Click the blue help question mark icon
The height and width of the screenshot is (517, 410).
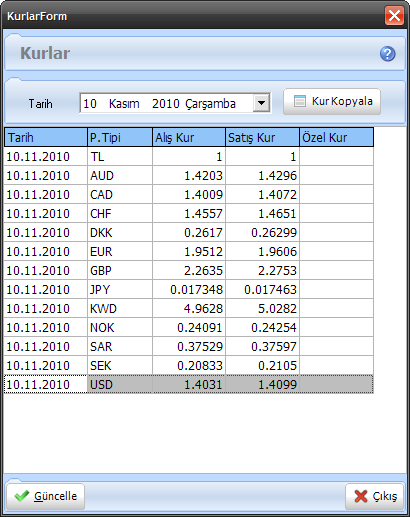[x=387, y=54]
